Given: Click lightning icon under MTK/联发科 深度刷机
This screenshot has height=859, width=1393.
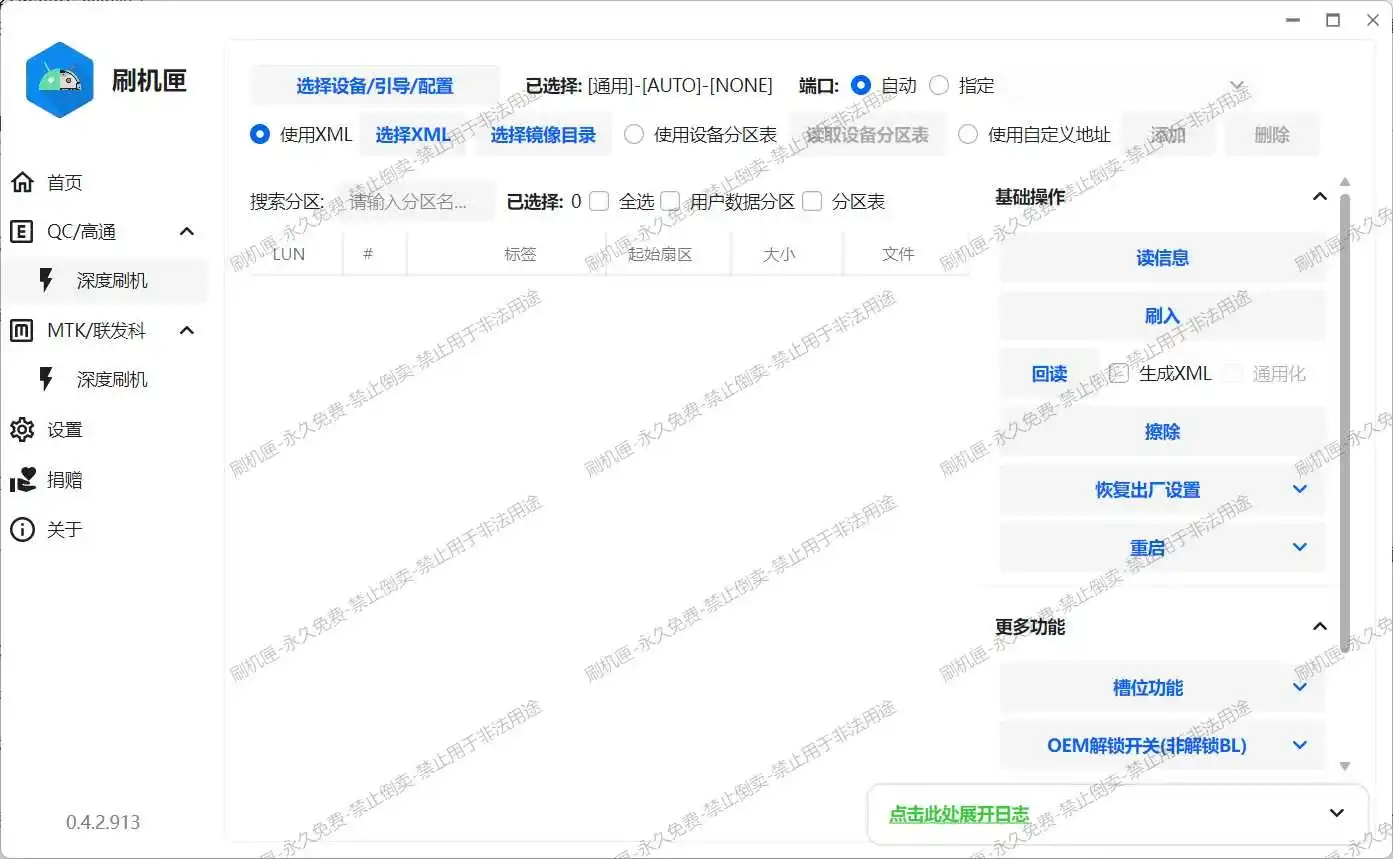Looking at the screenshot, I should click(x=46, y=380).
